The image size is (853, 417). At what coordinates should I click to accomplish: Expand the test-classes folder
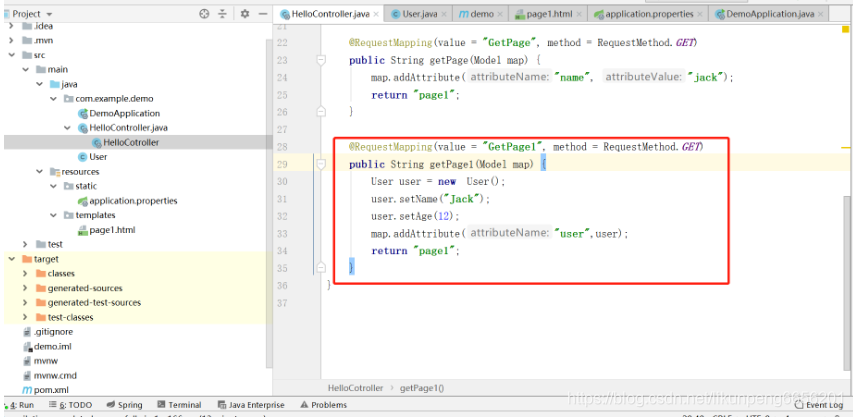25,317
